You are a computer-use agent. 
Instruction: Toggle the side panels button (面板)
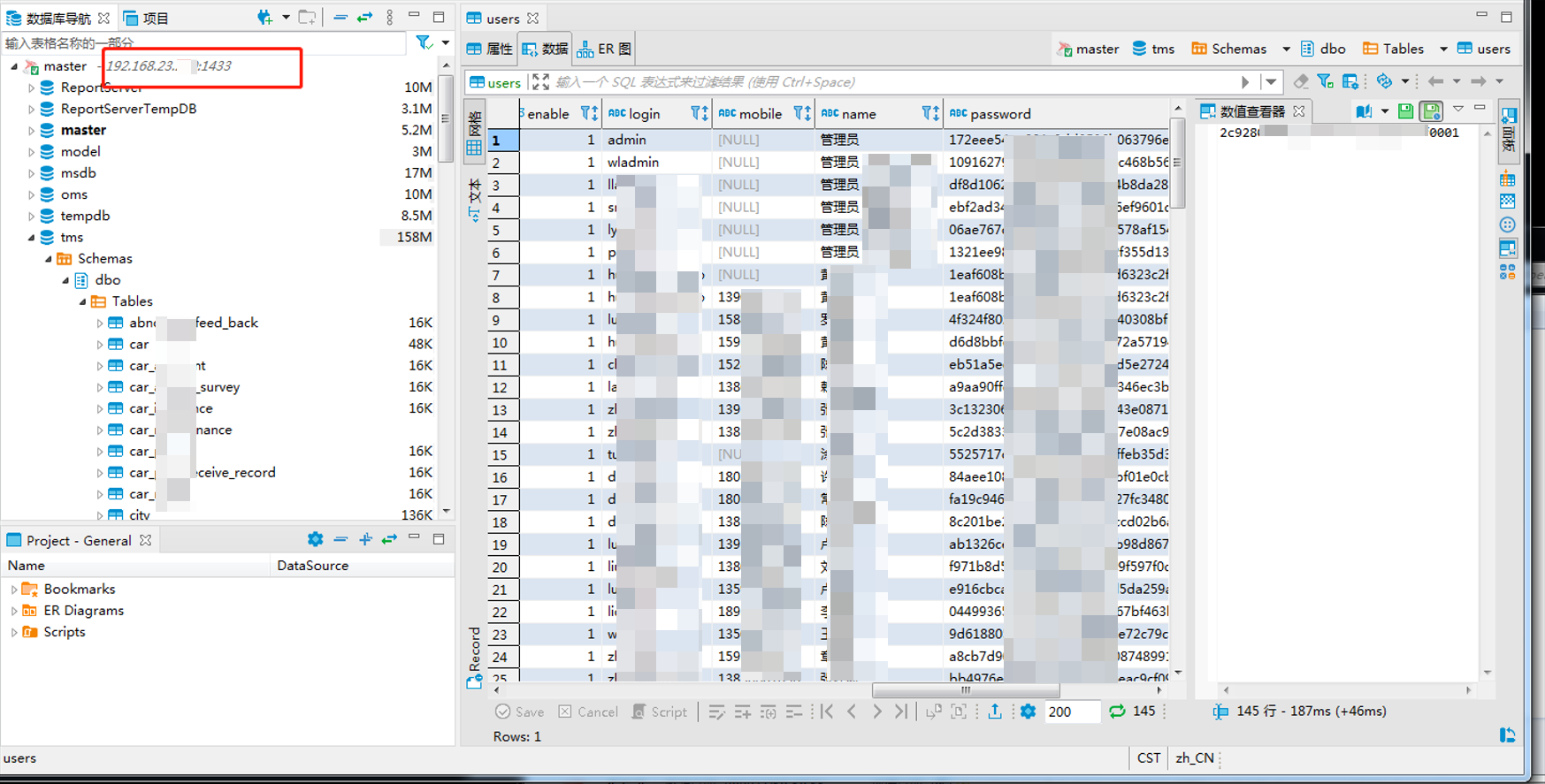(x=1508, y=130)
